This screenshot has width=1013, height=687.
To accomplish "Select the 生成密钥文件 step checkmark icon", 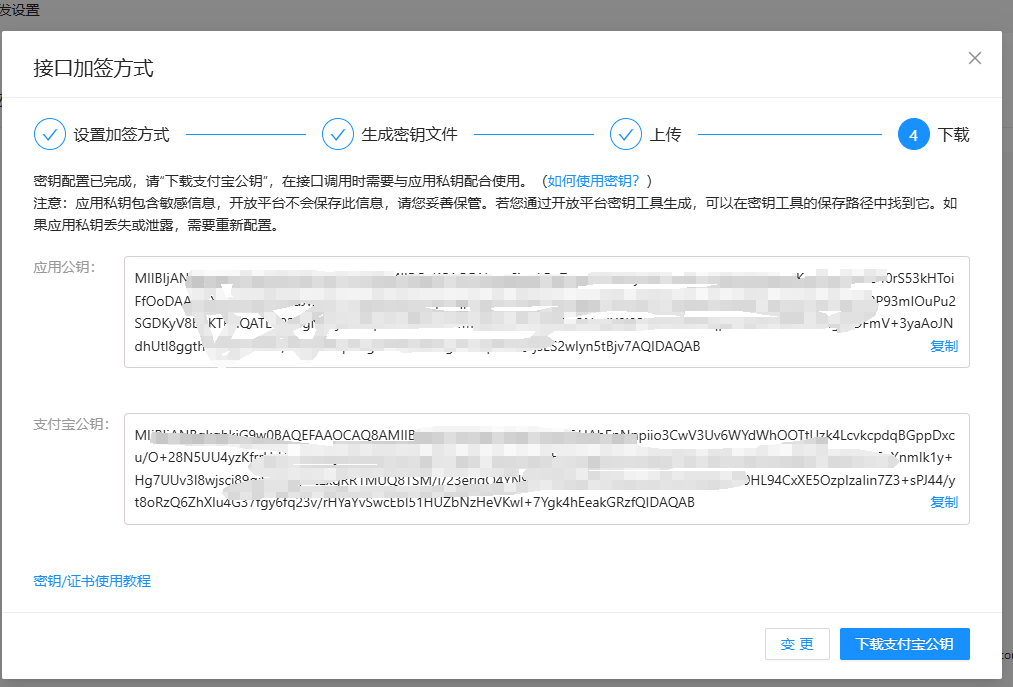I will (x=338, y=134).
